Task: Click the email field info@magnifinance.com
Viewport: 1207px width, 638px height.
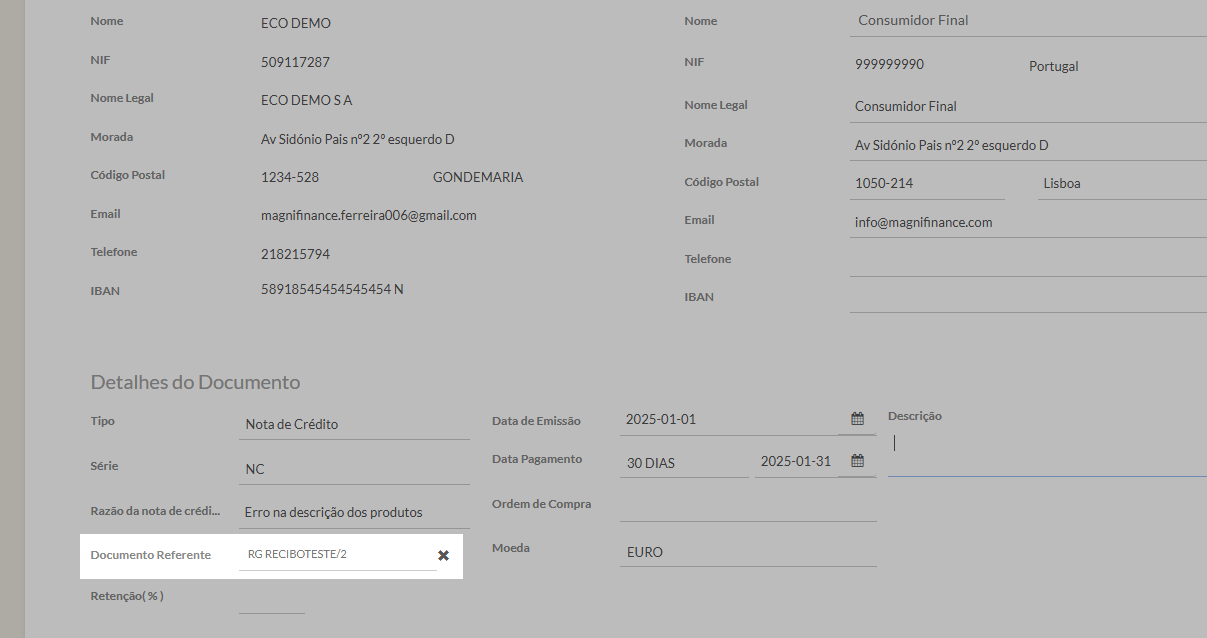Action: pyautogui.click(x=1028, y=222)
